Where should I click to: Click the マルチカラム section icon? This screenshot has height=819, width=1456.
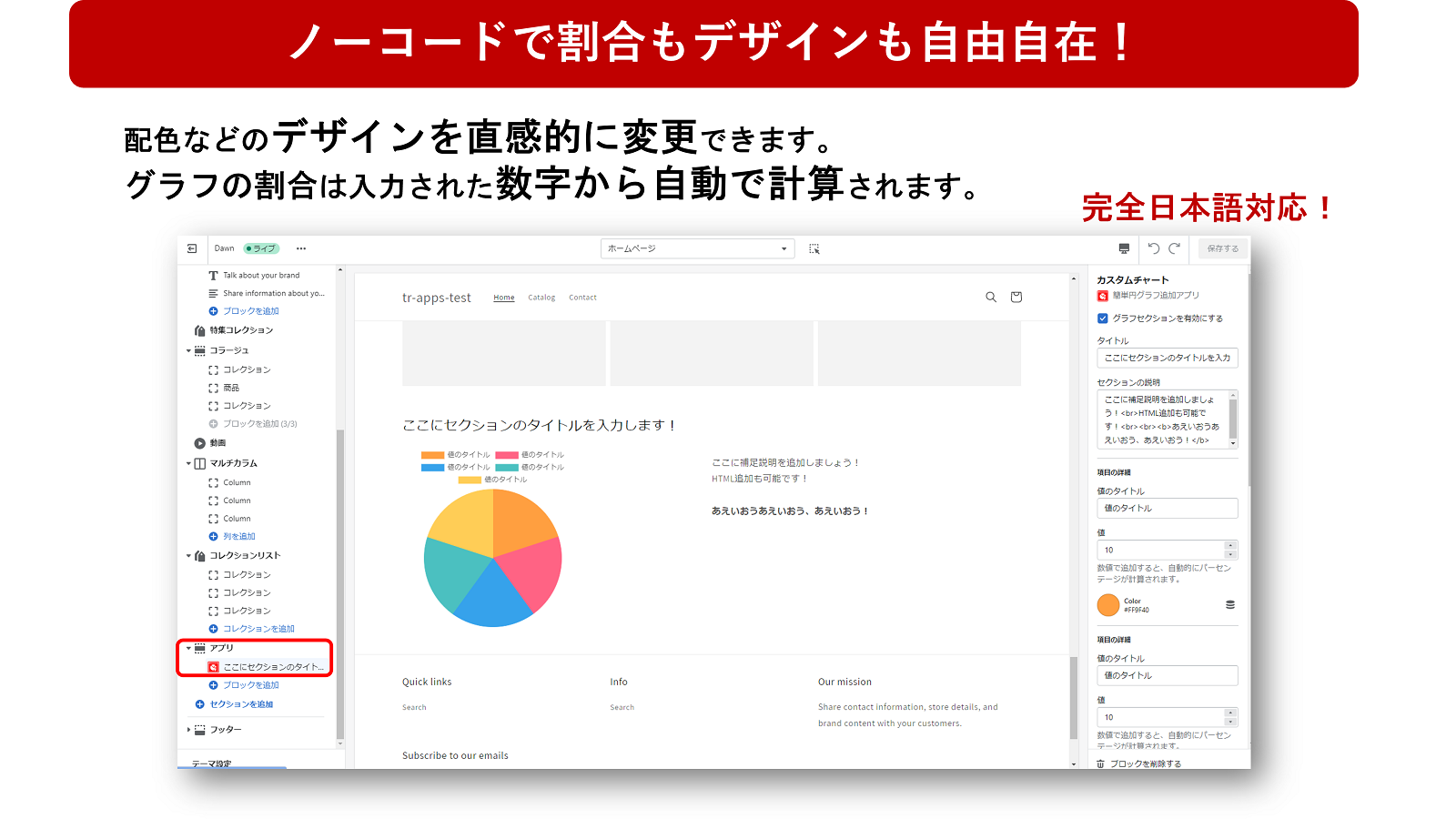point(199,463)
